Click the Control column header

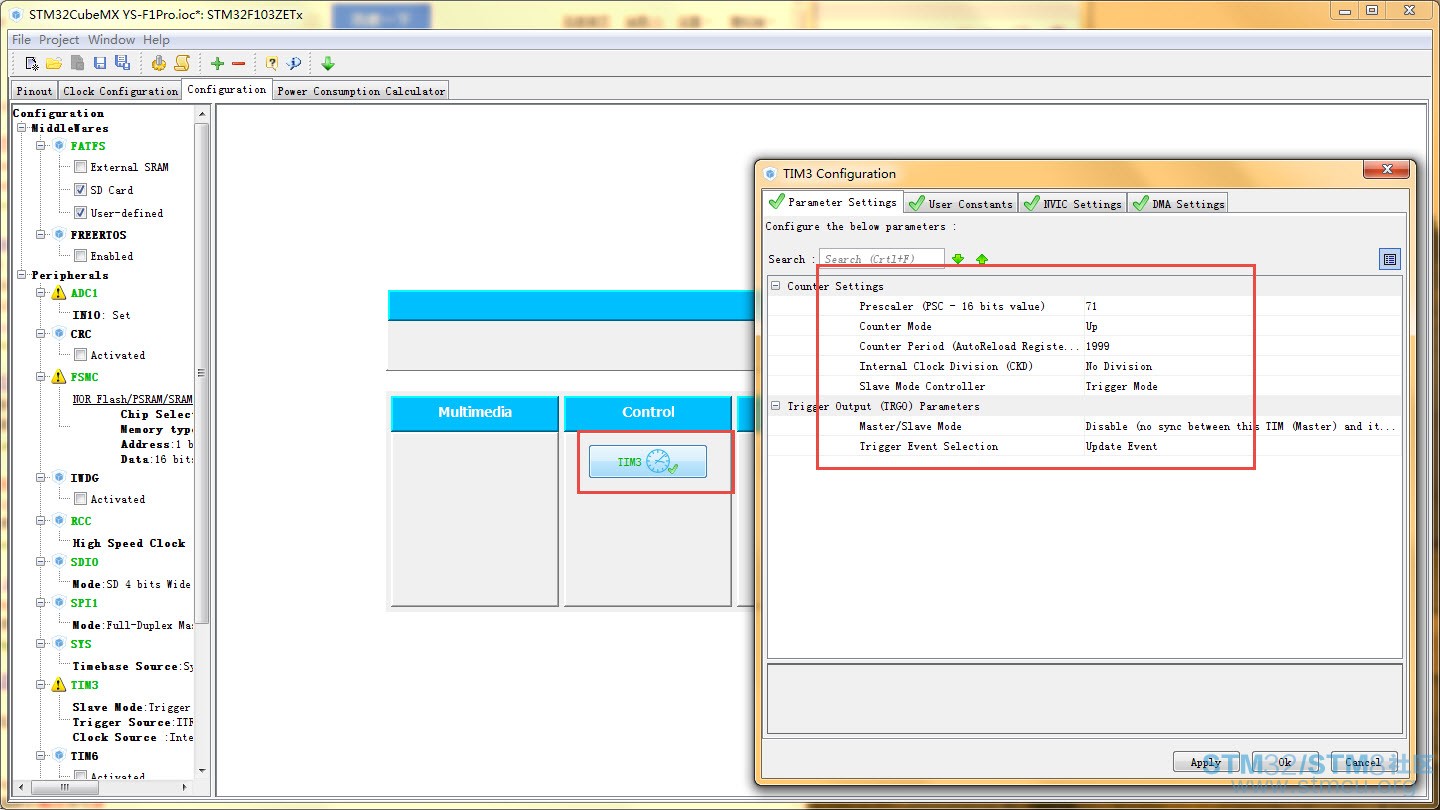(648, 412)
